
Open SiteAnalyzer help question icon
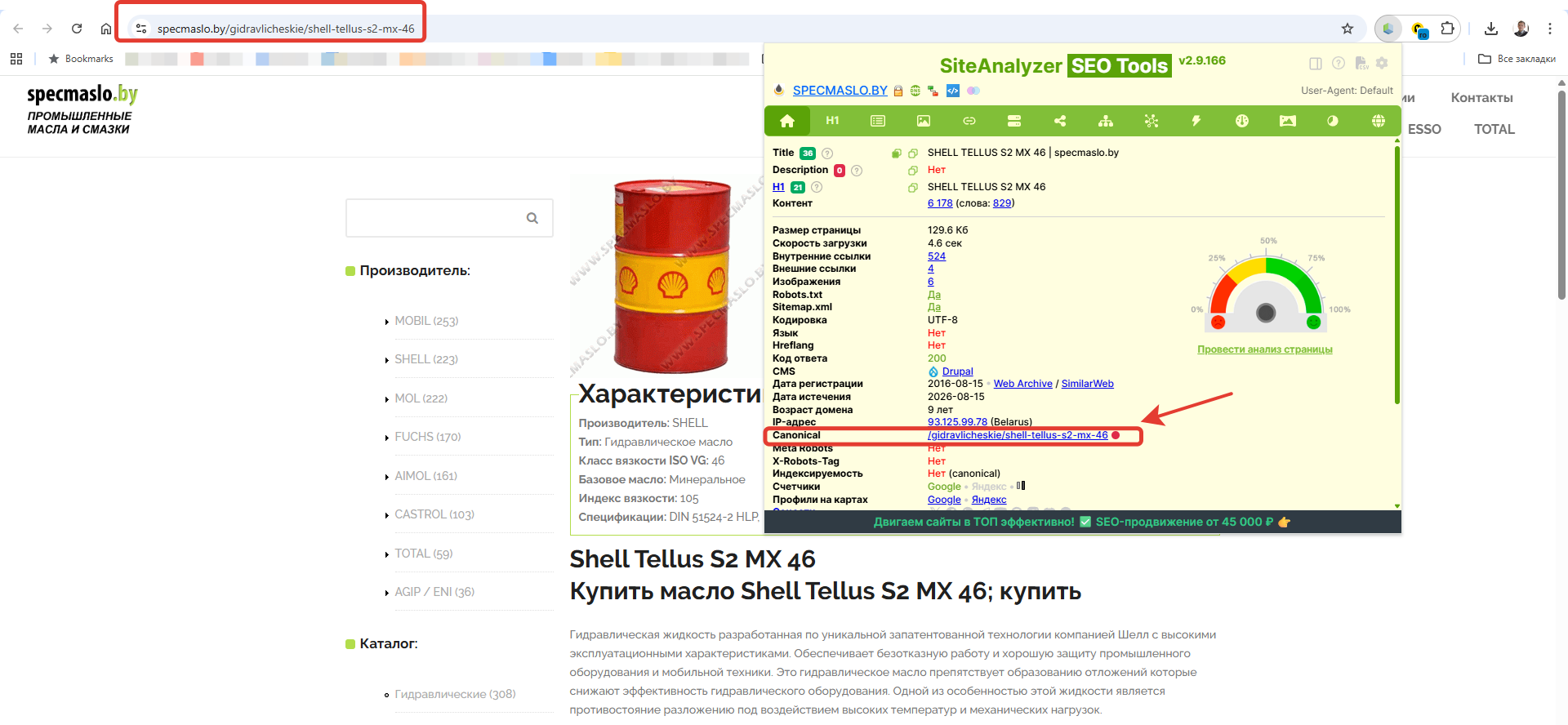click(1339, 63)
